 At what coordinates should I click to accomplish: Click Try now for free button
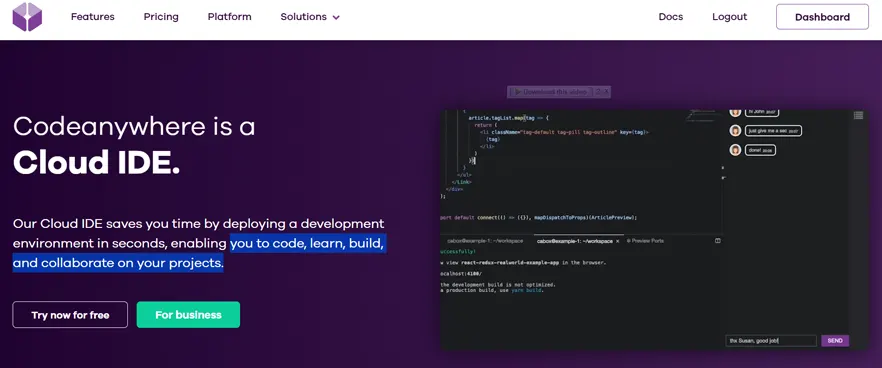pyautogui.click(x=70, y=315)
